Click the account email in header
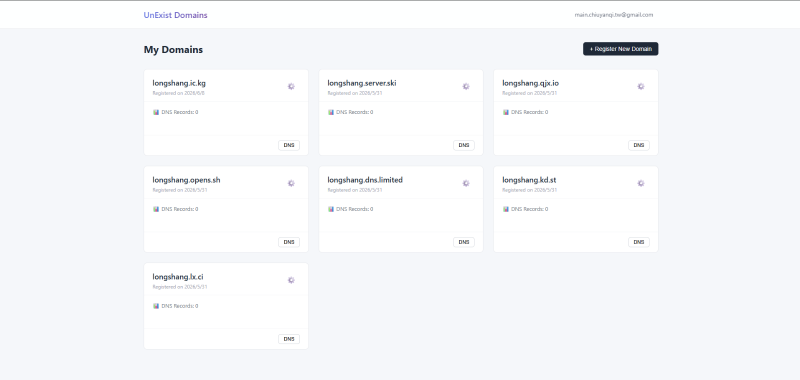The image size is (800, 380). [614, 15]
